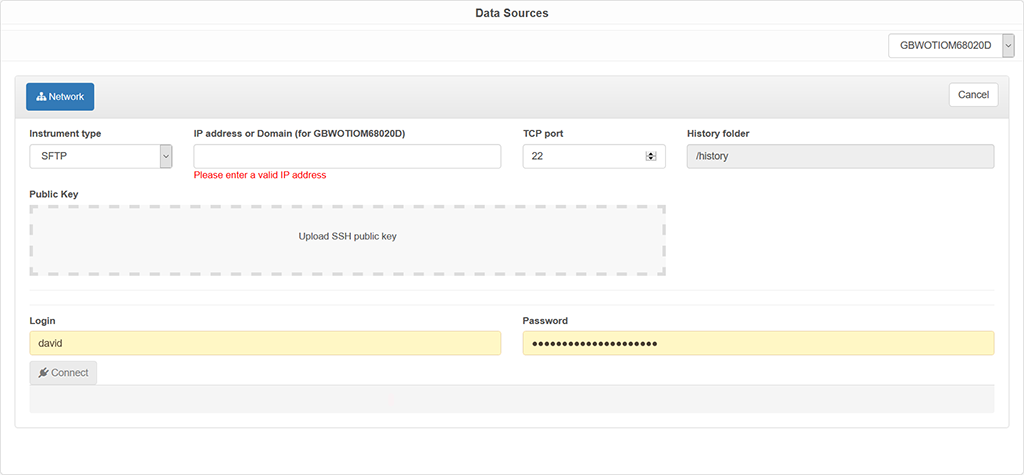The width and height of the screenshot is (1024, 475).
Task: Focus the IP address or Domain field
Action: click(x=347, y=156)
